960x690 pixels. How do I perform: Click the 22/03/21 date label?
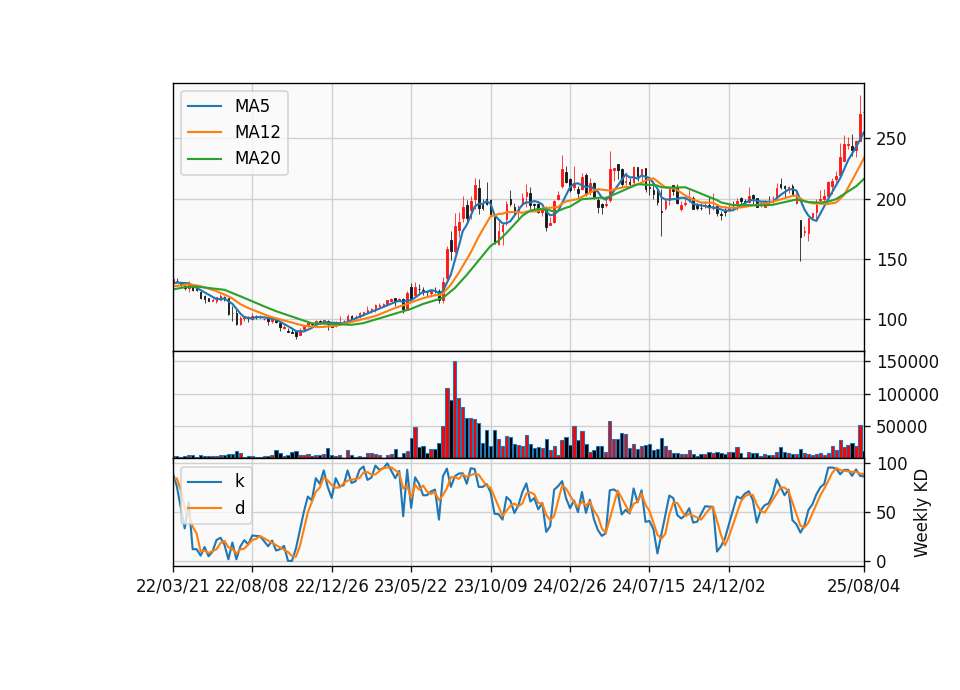pyautogui.click(x=173, y=586)
